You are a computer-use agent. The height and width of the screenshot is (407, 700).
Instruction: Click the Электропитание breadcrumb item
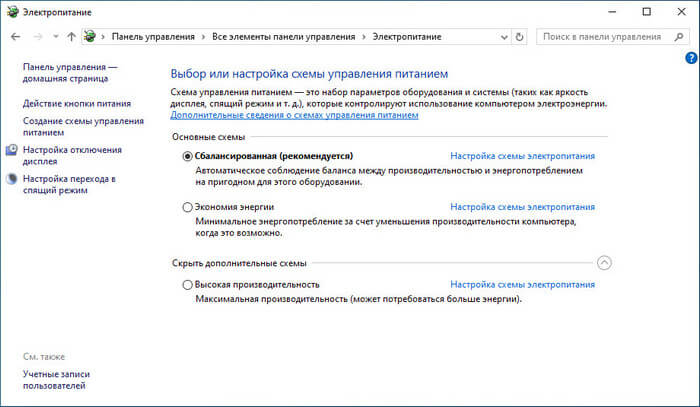point(407,37)
